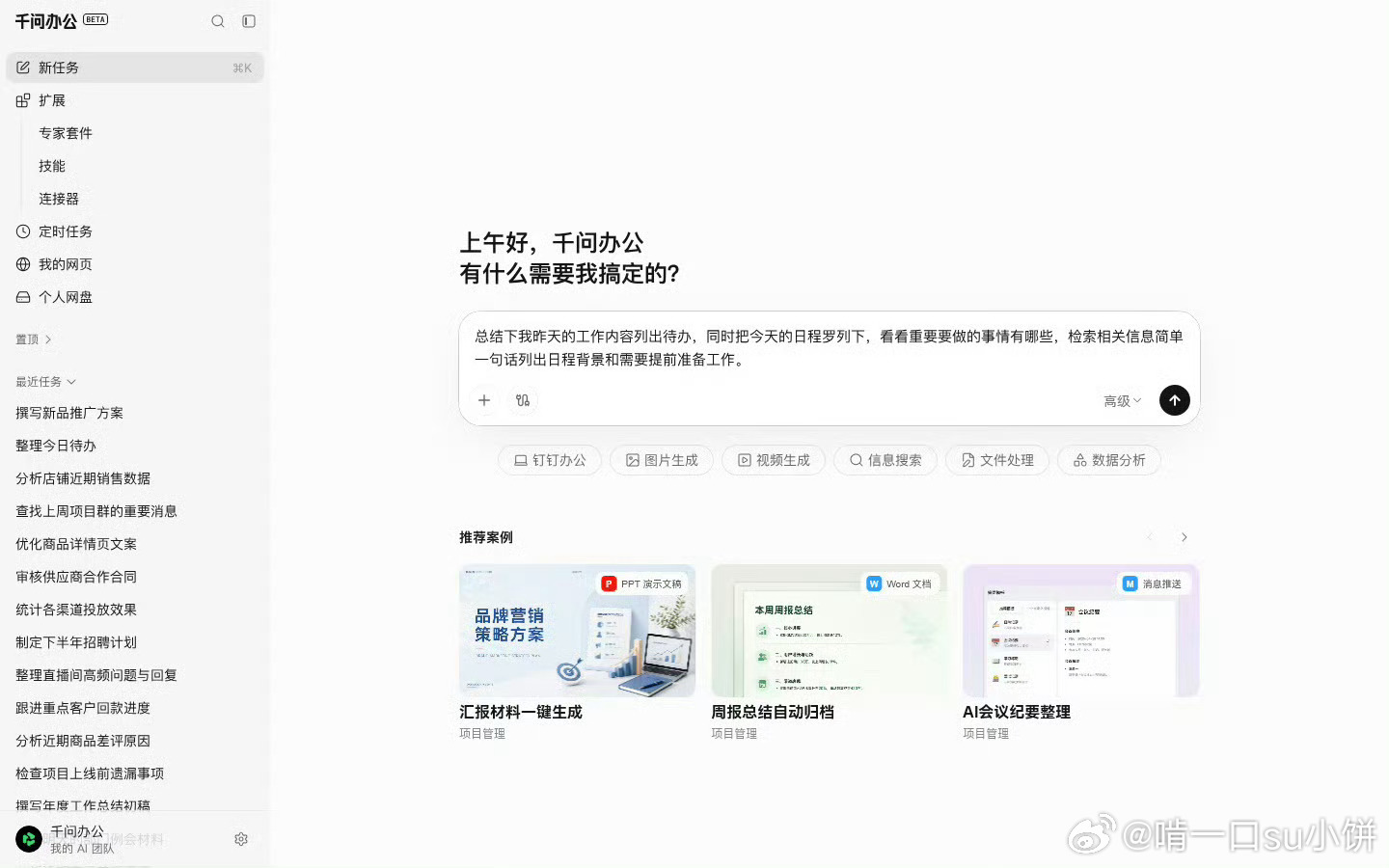Viewport: 1389px width, 868px height.
Task: Open recent task 查找上周项目群的重要消息
Action: (x=96, y=511)
